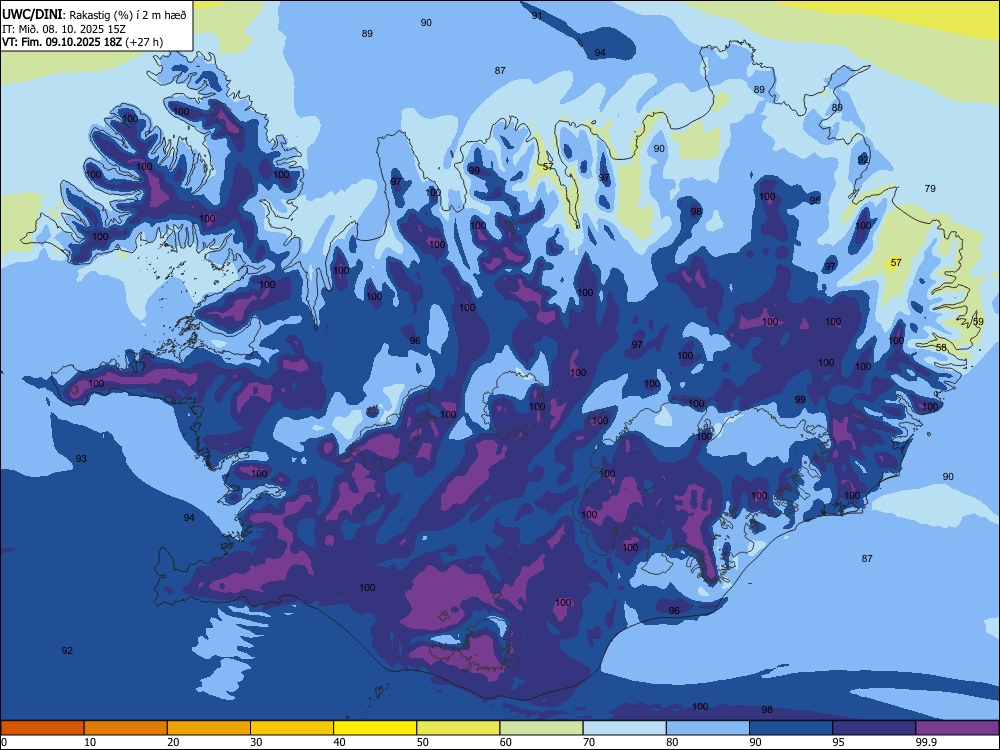Select the '60' scale label in legend
1000x750 pixels.
(506, 742)
